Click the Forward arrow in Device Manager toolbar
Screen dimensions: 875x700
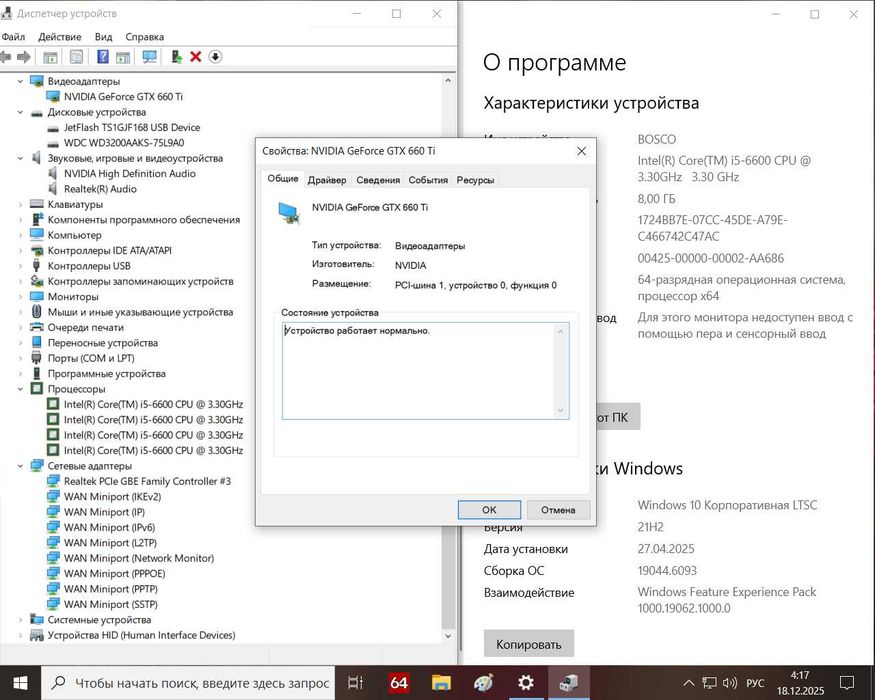[x=24, y=57]
